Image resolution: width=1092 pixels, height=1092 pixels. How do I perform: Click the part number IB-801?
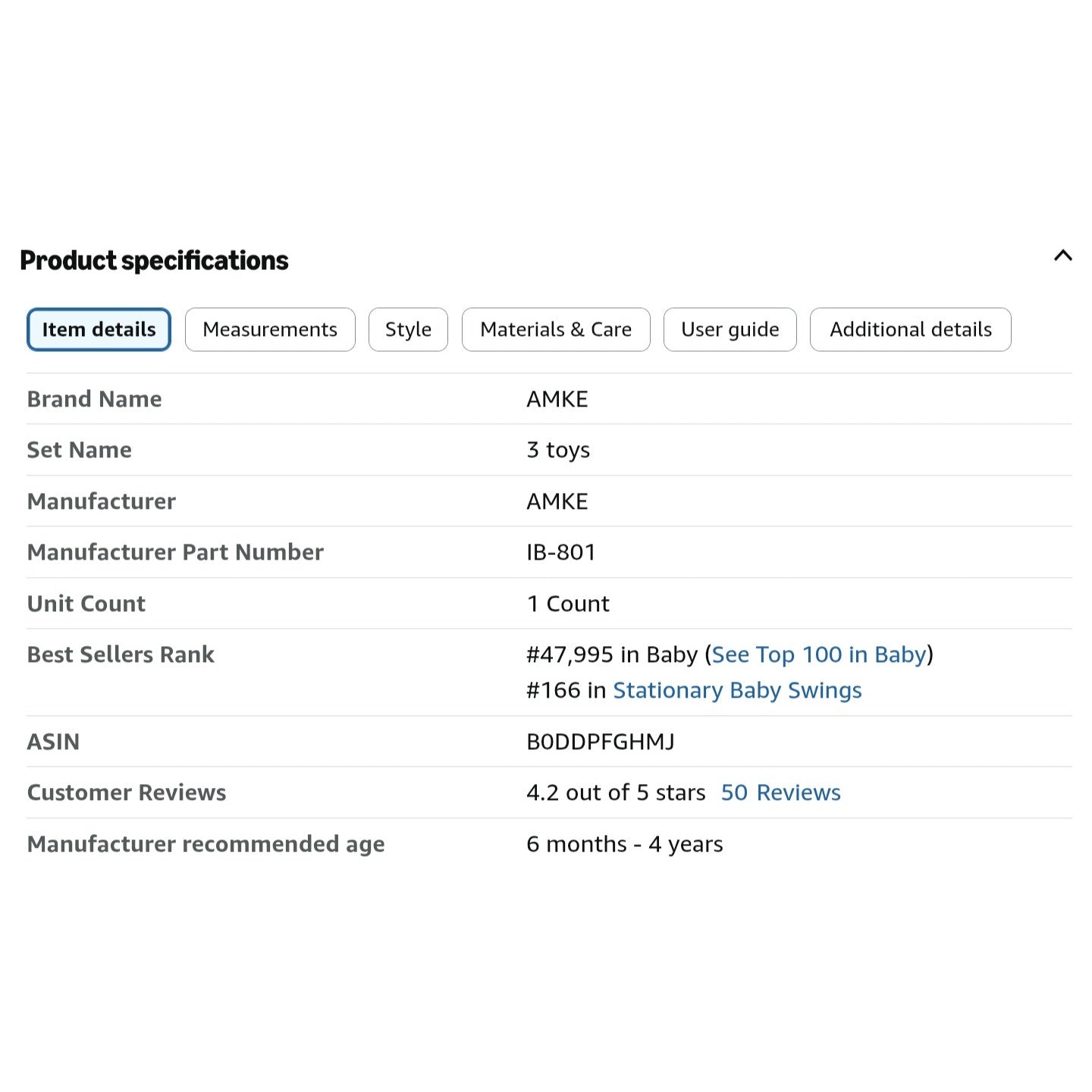pos(561,552)
